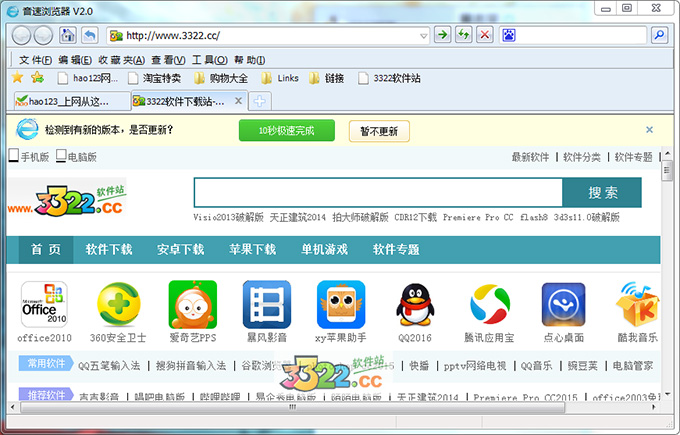Click the 搜索 button
The height and width of the screenshot is (435, 680).
pos(602,192)
